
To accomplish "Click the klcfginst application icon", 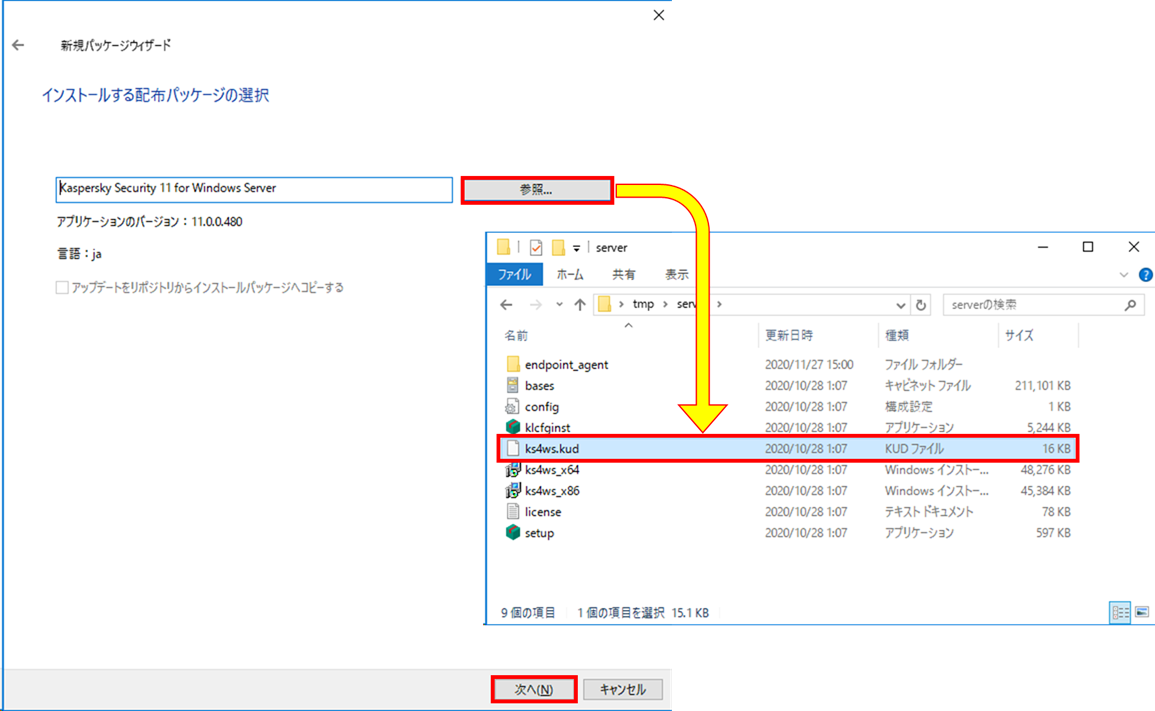I will (513, 427).
